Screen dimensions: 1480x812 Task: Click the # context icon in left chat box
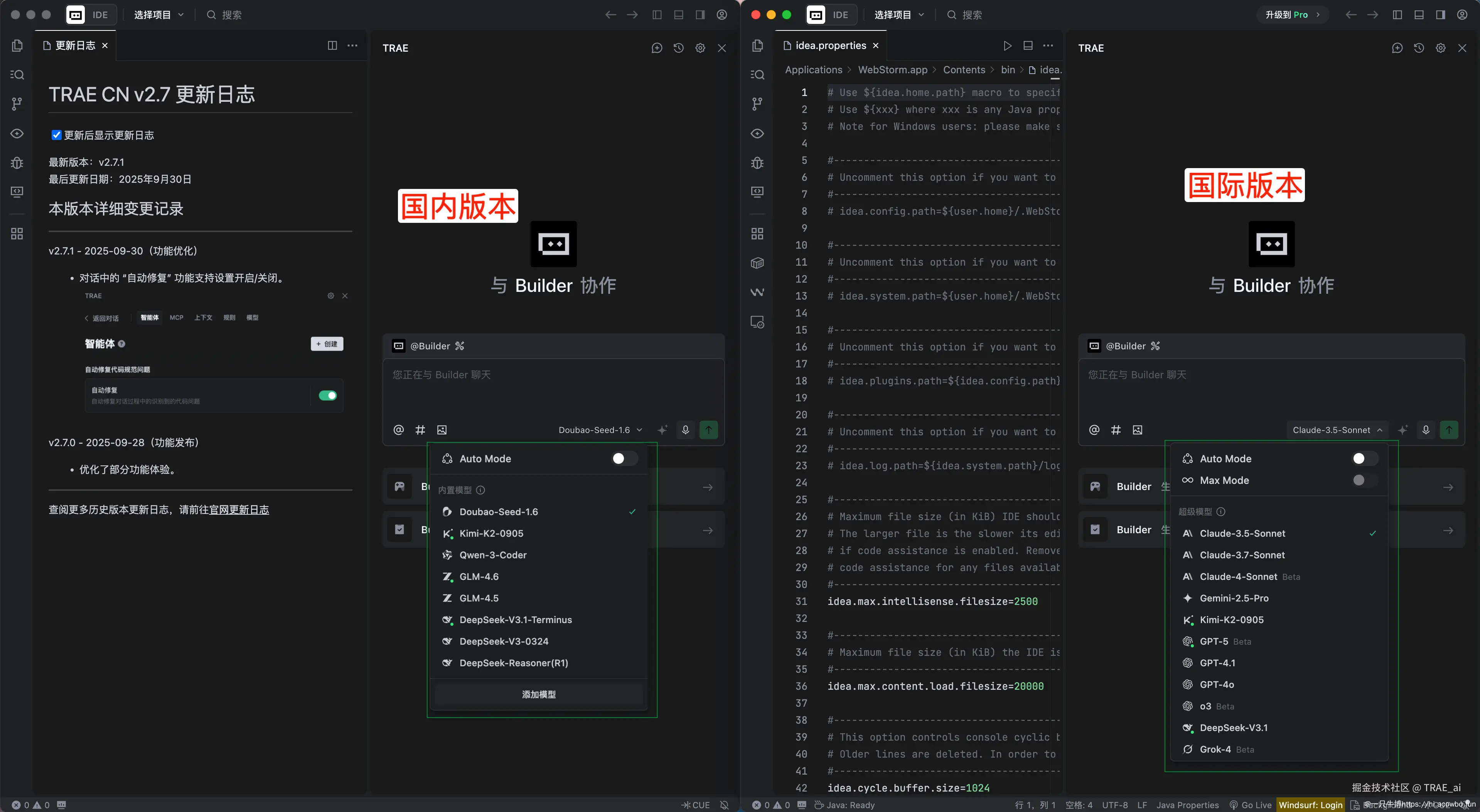[x=420, y=430]
